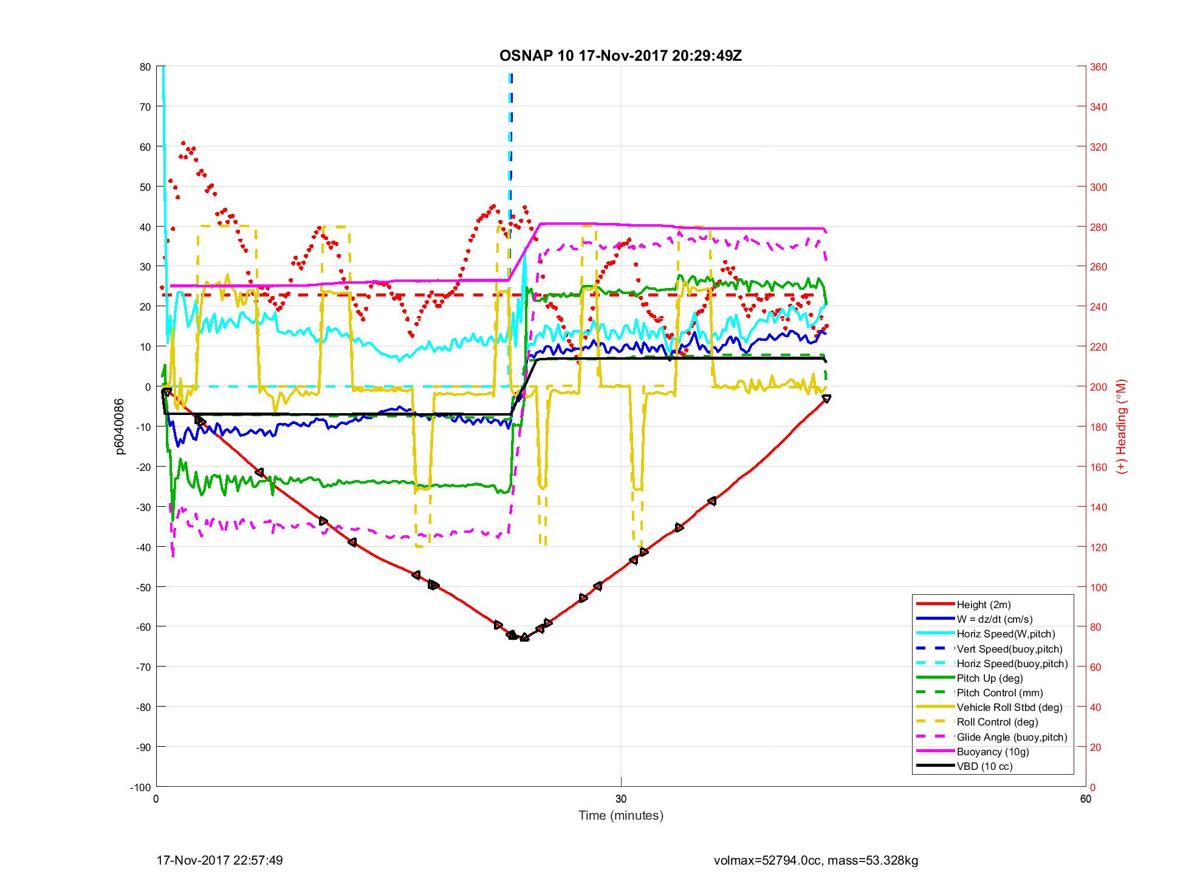The height and width of the screenshot is (885, 1200).
Task: Click the solid magenta Buoyancy legend line sample
Action: pos(933,752)
